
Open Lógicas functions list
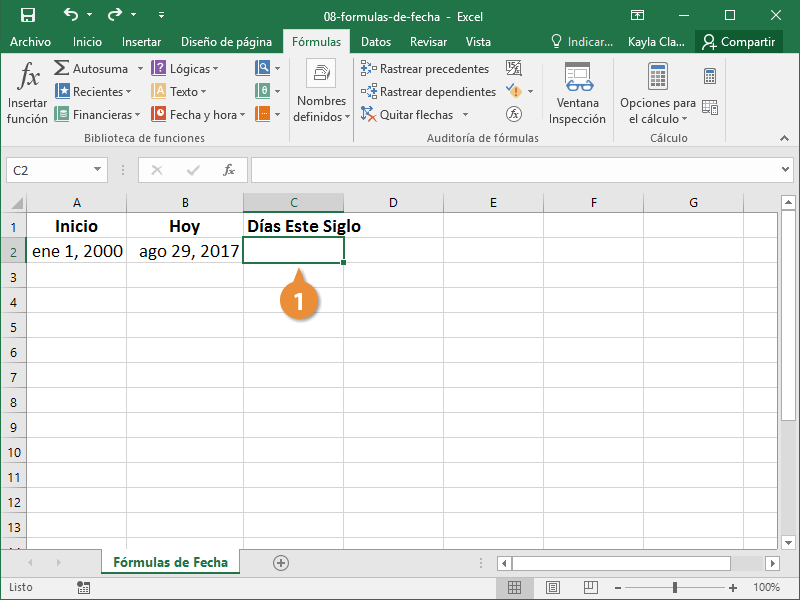[185, 68]
